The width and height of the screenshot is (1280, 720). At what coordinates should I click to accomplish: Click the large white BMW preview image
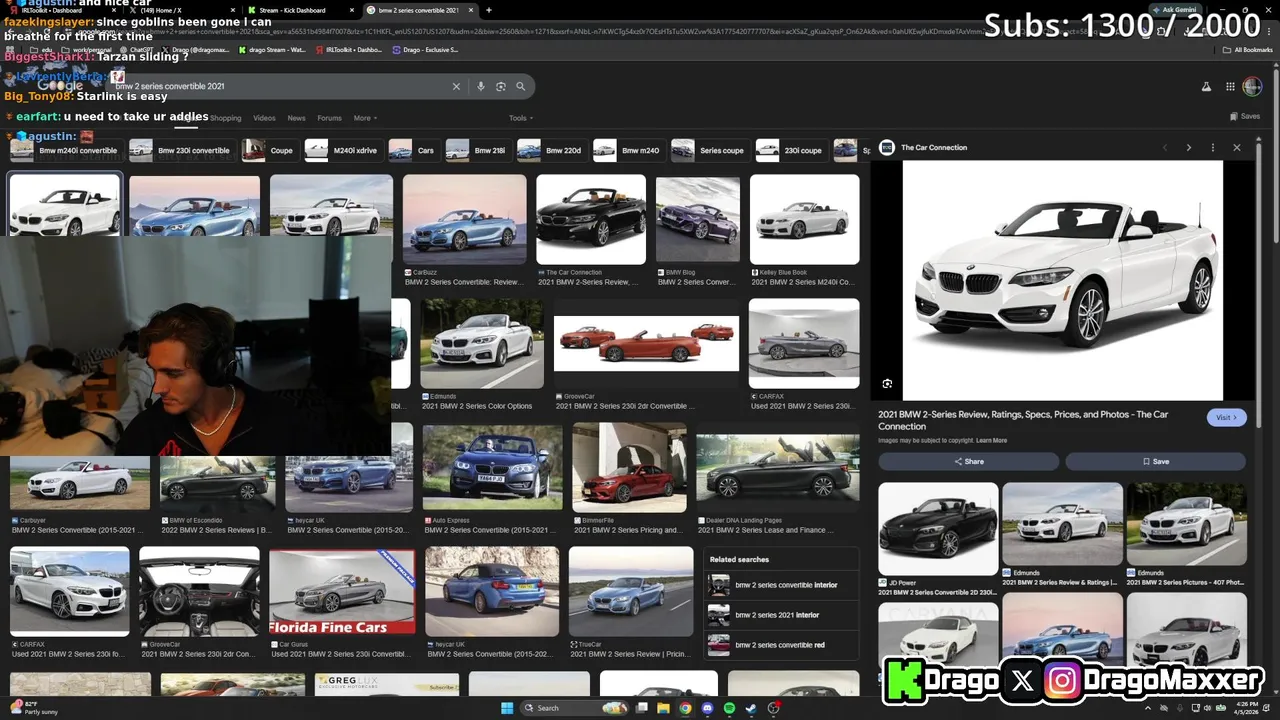coord(1062,280)
